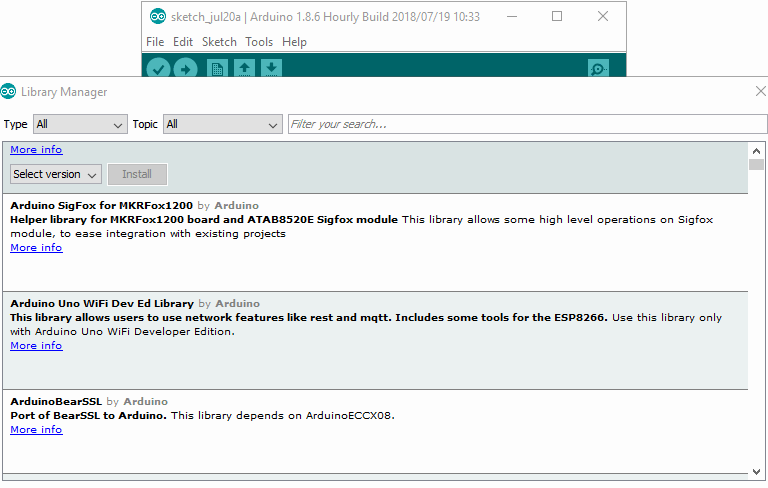Expand the Type dropdown
Screen dimensions: 768x488
click(x=80, y=124)
